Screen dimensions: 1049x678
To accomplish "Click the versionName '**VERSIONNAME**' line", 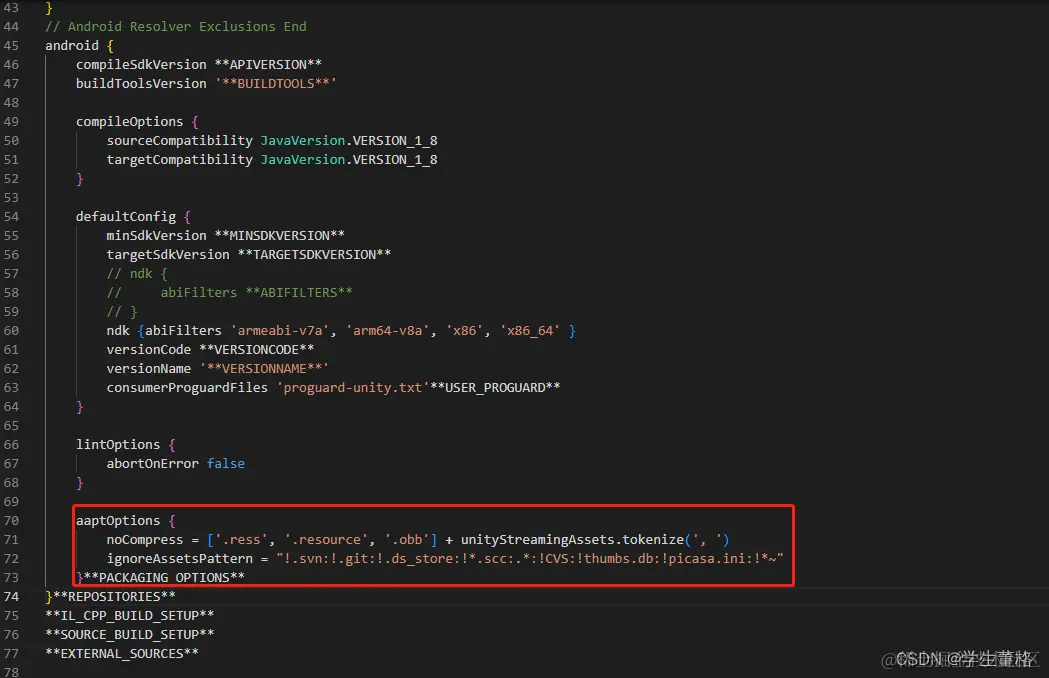I will (x=217, y=369).
